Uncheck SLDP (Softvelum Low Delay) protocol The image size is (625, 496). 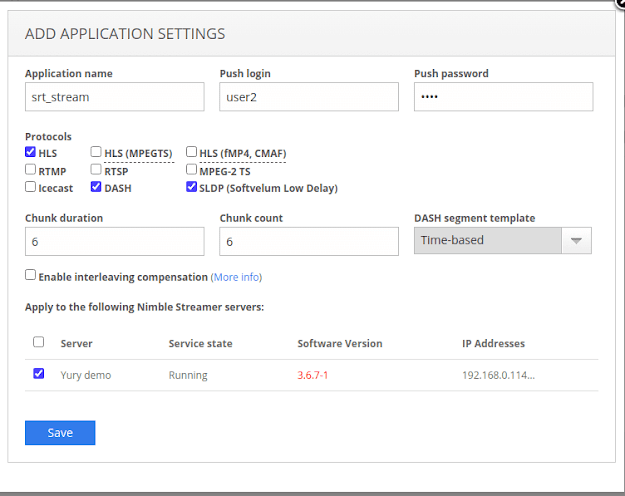click(x=191, y=187)
